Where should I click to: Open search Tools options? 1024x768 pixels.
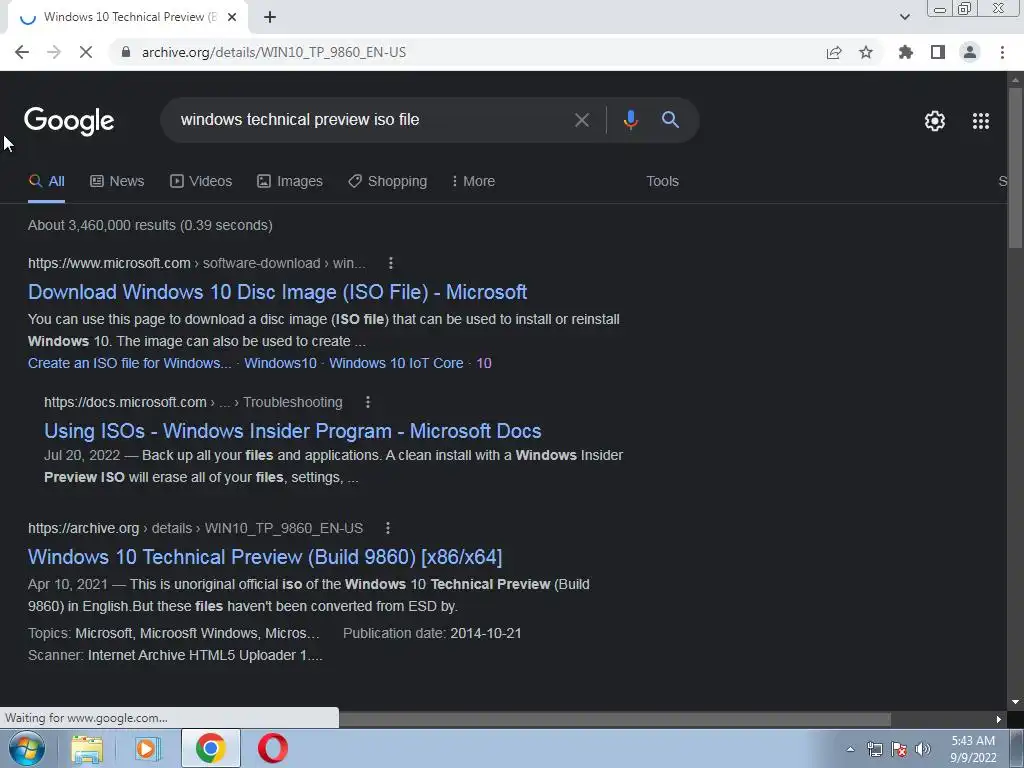[662, 181]
